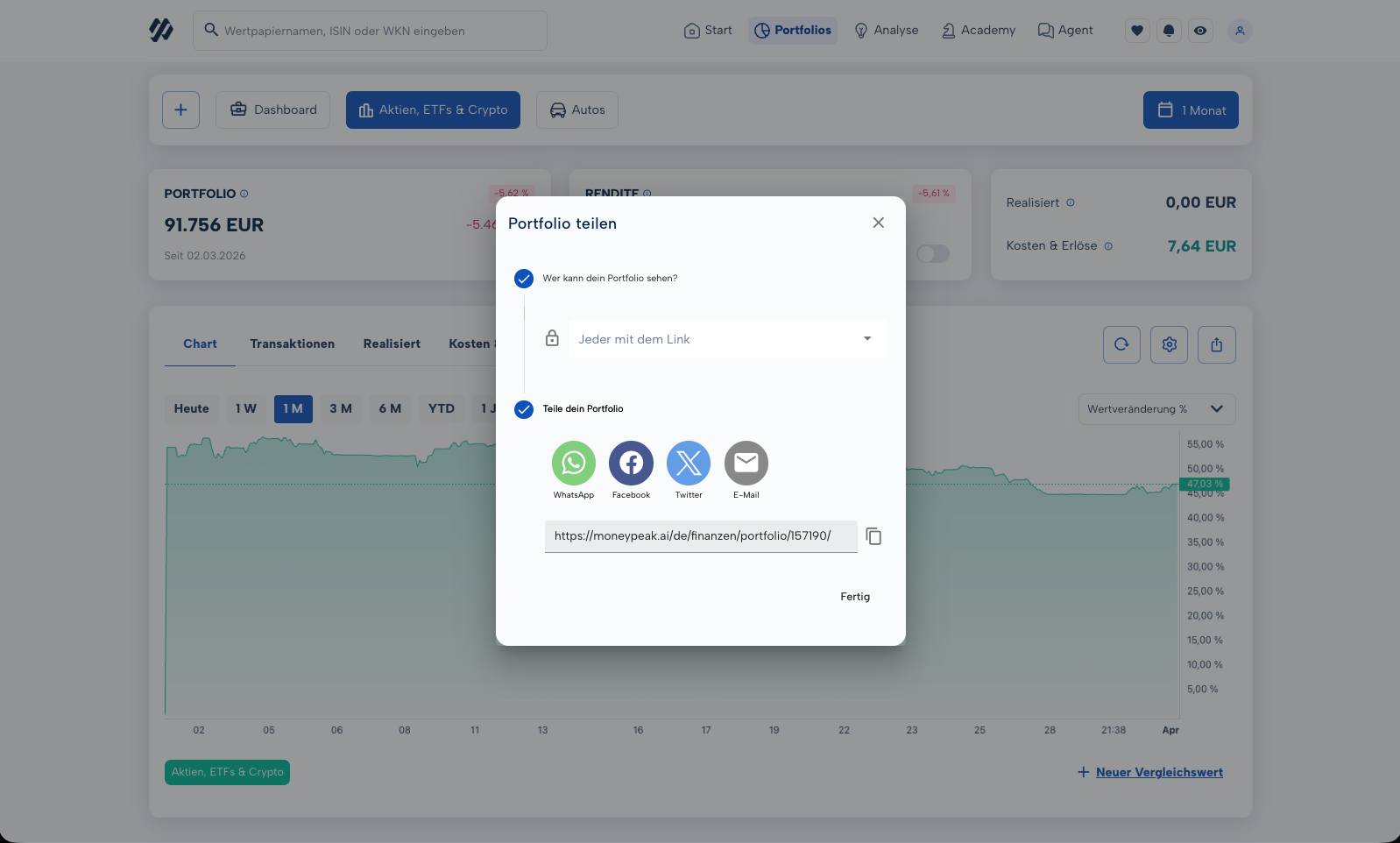Switch to the Realisiert tab
Viewport: 1400px width, 843px height.
pyautogui.click(x=392, y=344)
